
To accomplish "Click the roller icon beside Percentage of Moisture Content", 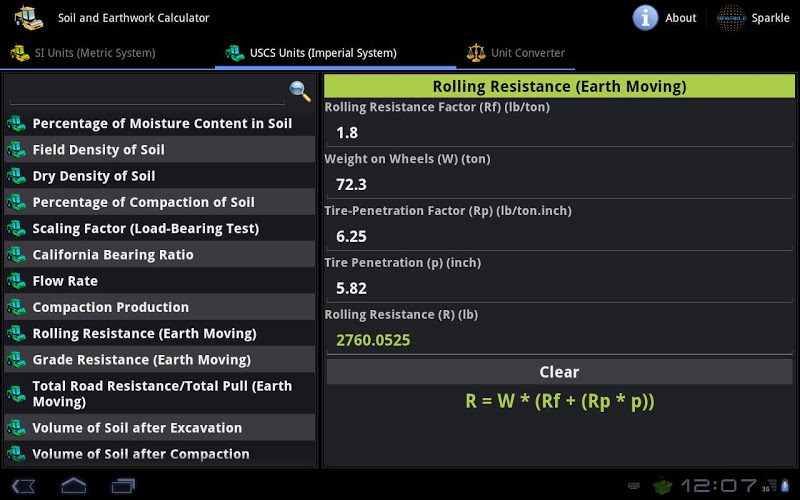I will pyautogui.click(x=16, y=123).
